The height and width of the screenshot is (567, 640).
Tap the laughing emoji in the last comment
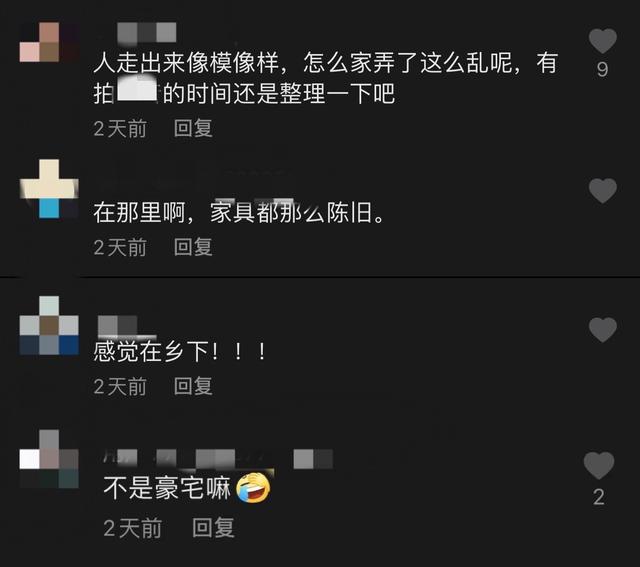click(x=253, y=488)
